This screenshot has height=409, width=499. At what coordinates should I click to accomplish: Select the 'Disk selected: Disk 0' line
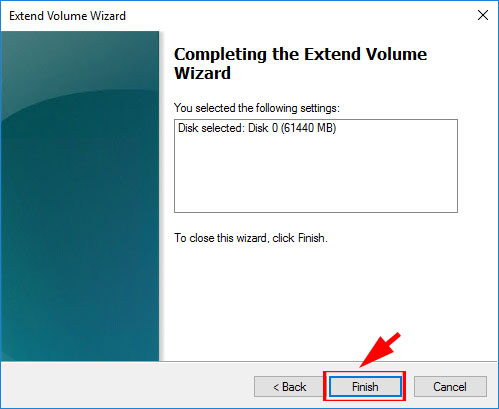point(257,128)
